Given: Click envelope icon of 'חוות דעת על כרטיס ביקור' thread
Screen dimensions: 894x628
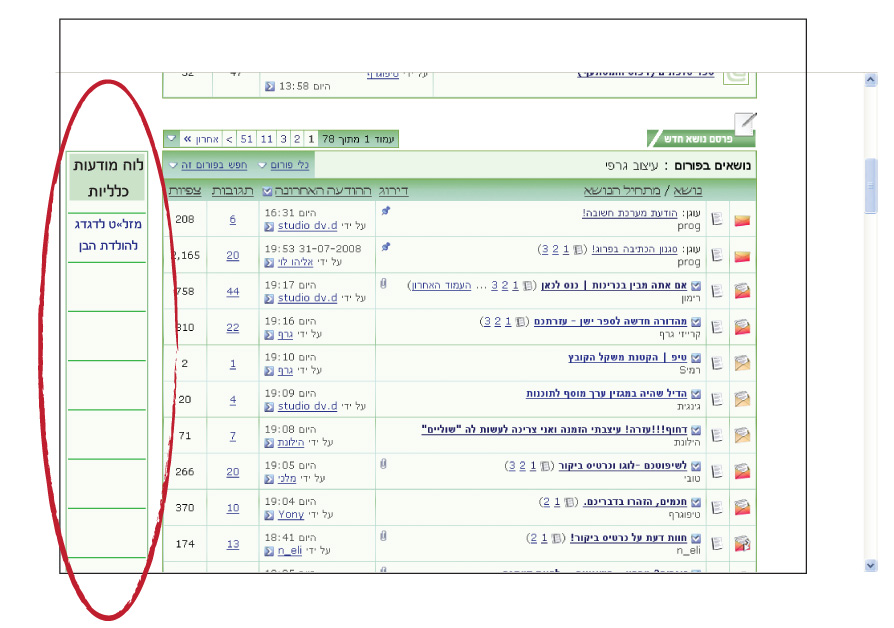Looking at the screenshot, I should coord(742,544).
